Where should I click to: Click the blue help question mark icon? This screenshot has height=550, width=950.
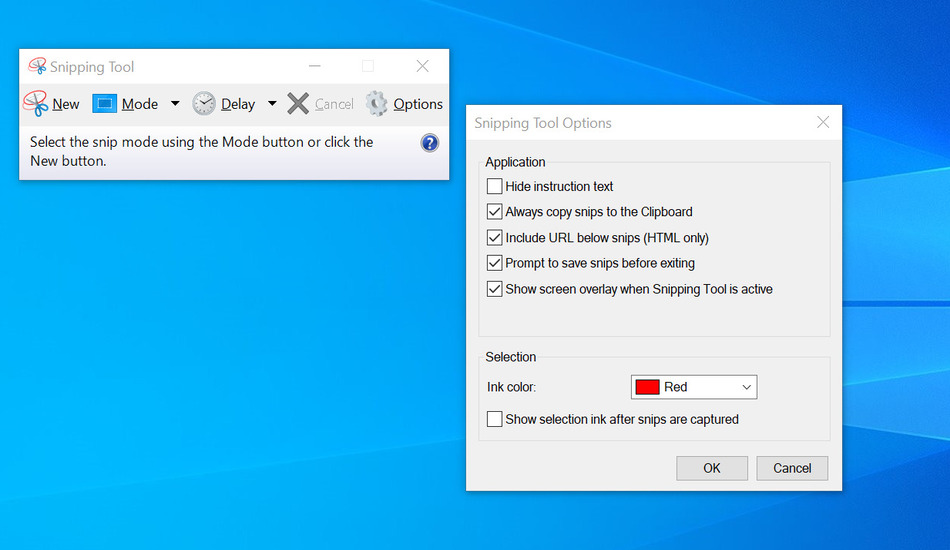coord(430,143)
